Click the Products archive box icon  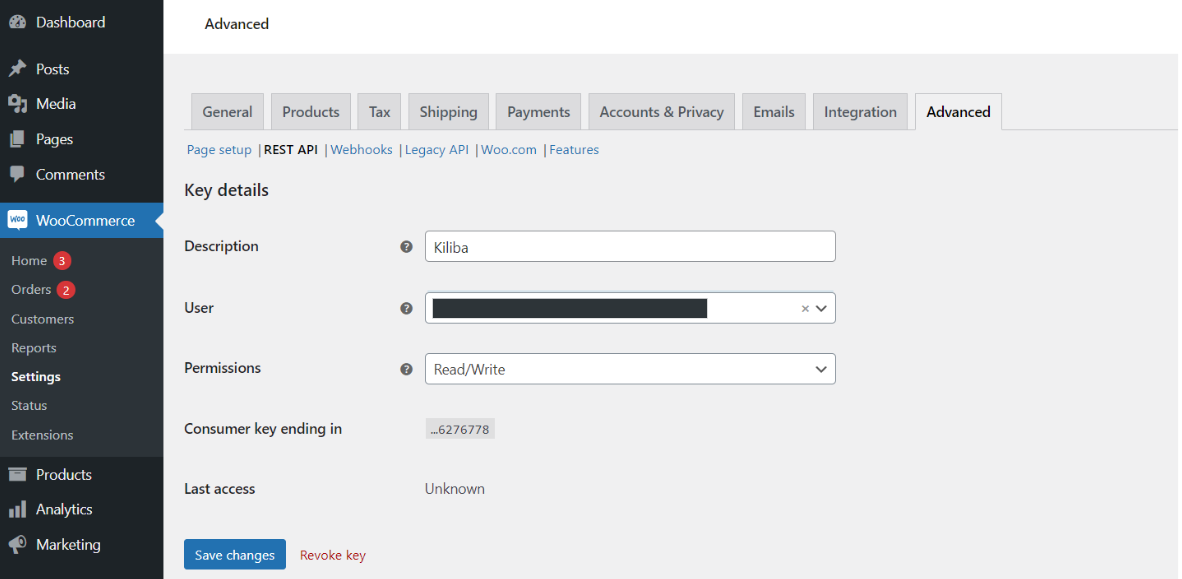17,474
